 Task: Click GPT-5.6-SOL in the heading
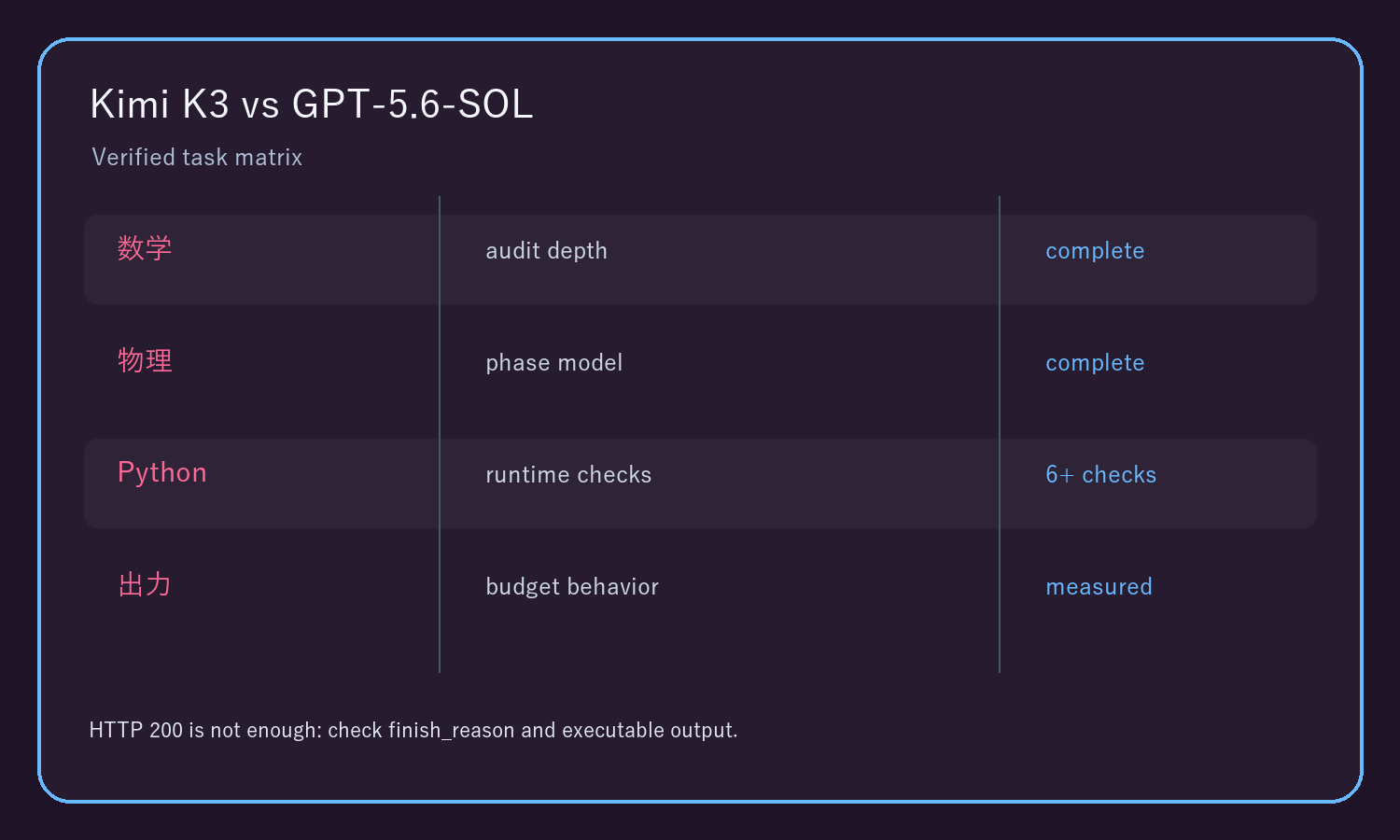point(413,104)
